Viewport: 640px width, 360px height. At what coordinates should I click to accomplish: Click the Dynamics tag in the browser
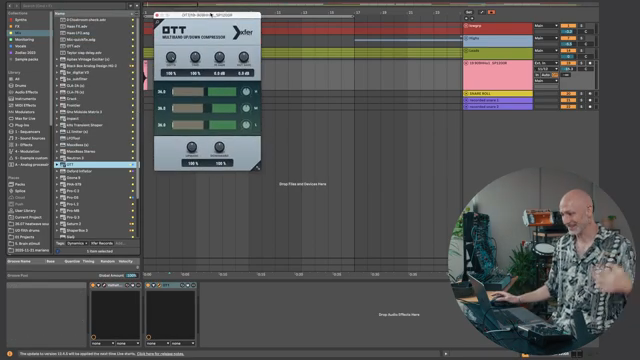(x=77, y=243)
